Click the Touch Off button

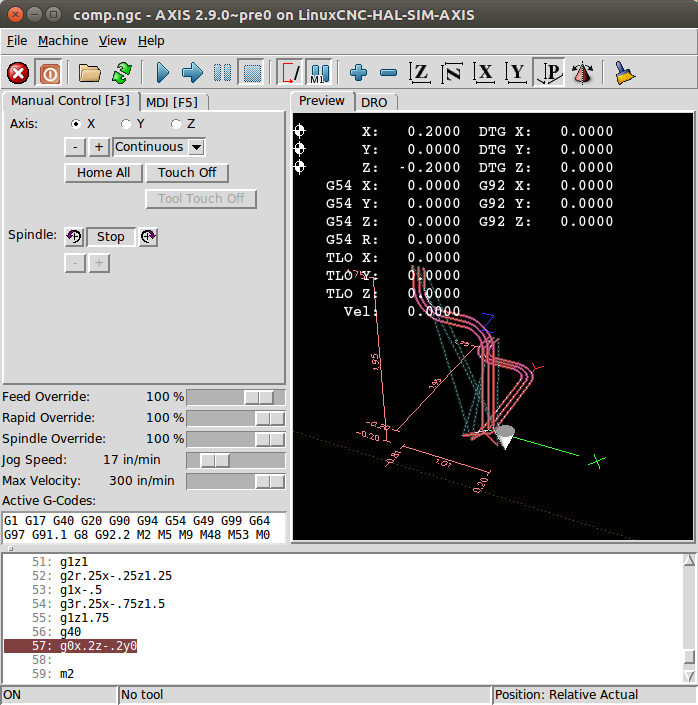click(187, 173)
